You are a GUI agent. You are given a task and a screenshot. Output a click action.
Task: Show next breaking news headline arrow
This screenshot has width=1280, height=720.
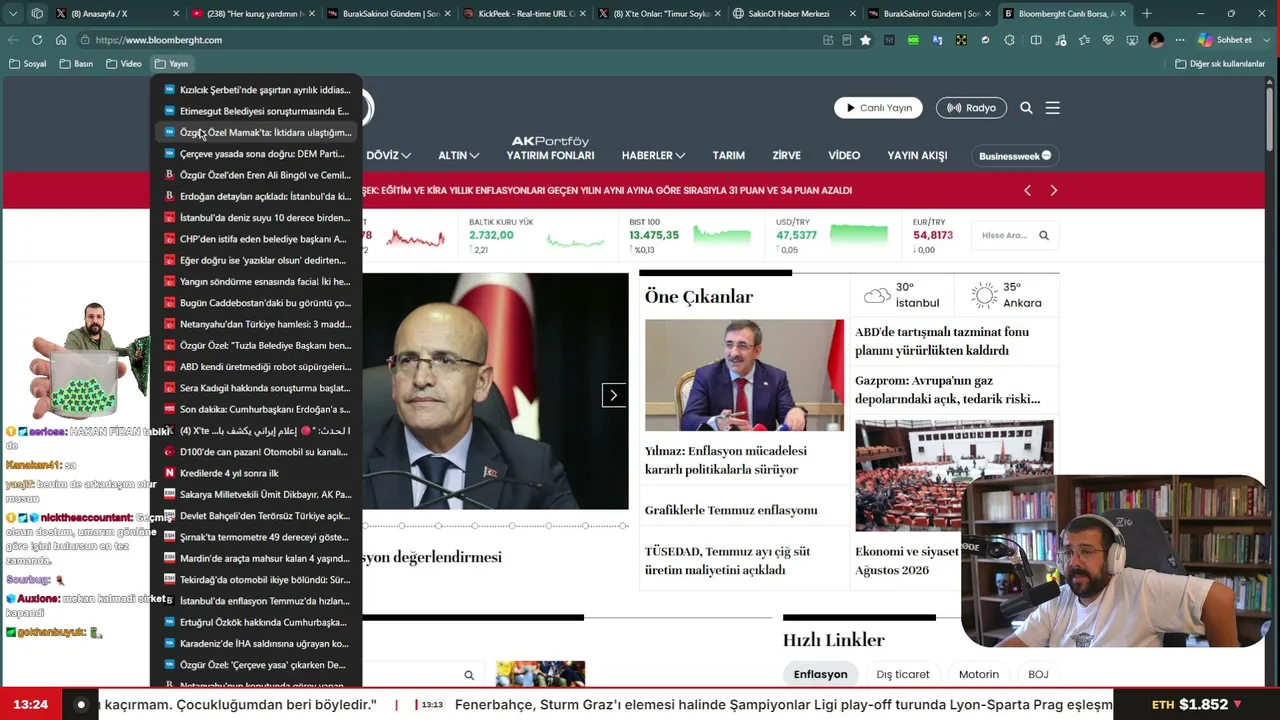pos(1053,190)
